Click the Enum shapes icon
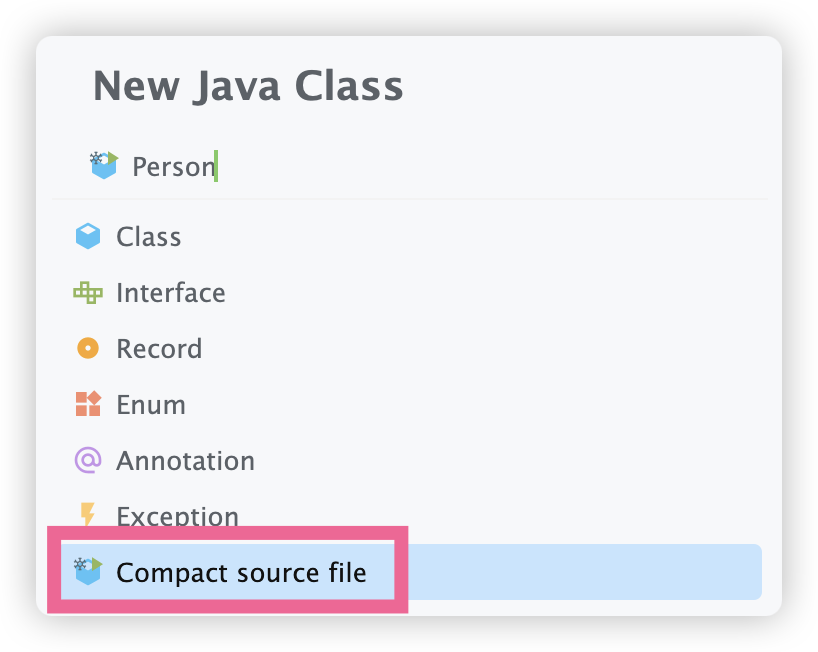The image size is (818, 652). [88, 405]
